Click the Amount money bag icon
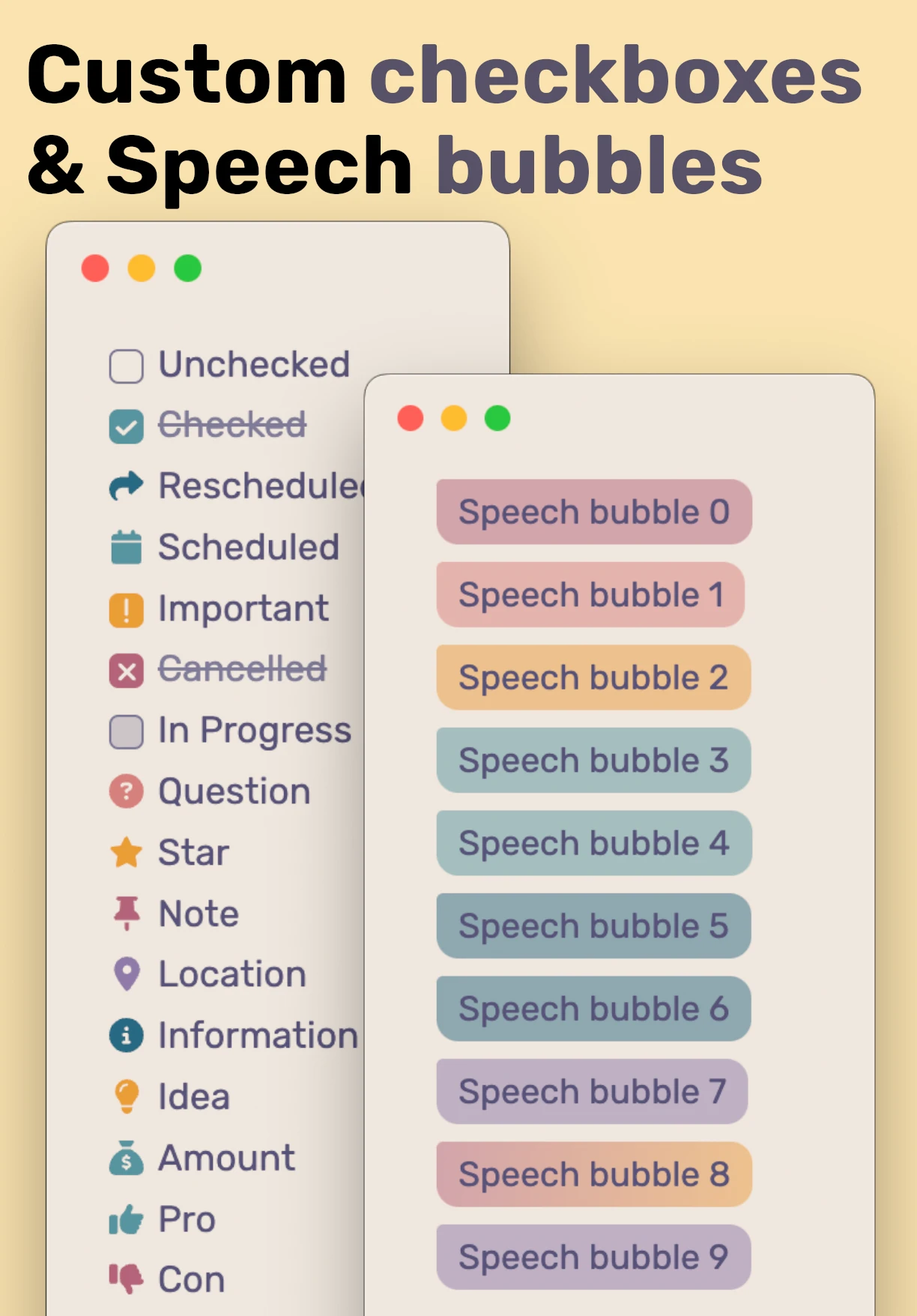 pyautogui.click(x=126, y=1158)
